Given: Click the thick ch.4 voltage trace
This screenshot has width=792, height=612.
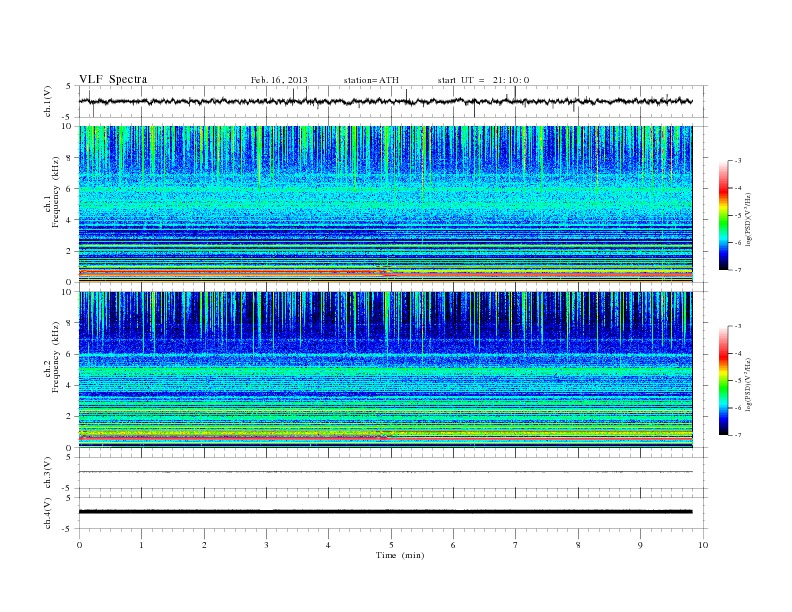Looking at the screenshot, I should click(x=385, y=512).
